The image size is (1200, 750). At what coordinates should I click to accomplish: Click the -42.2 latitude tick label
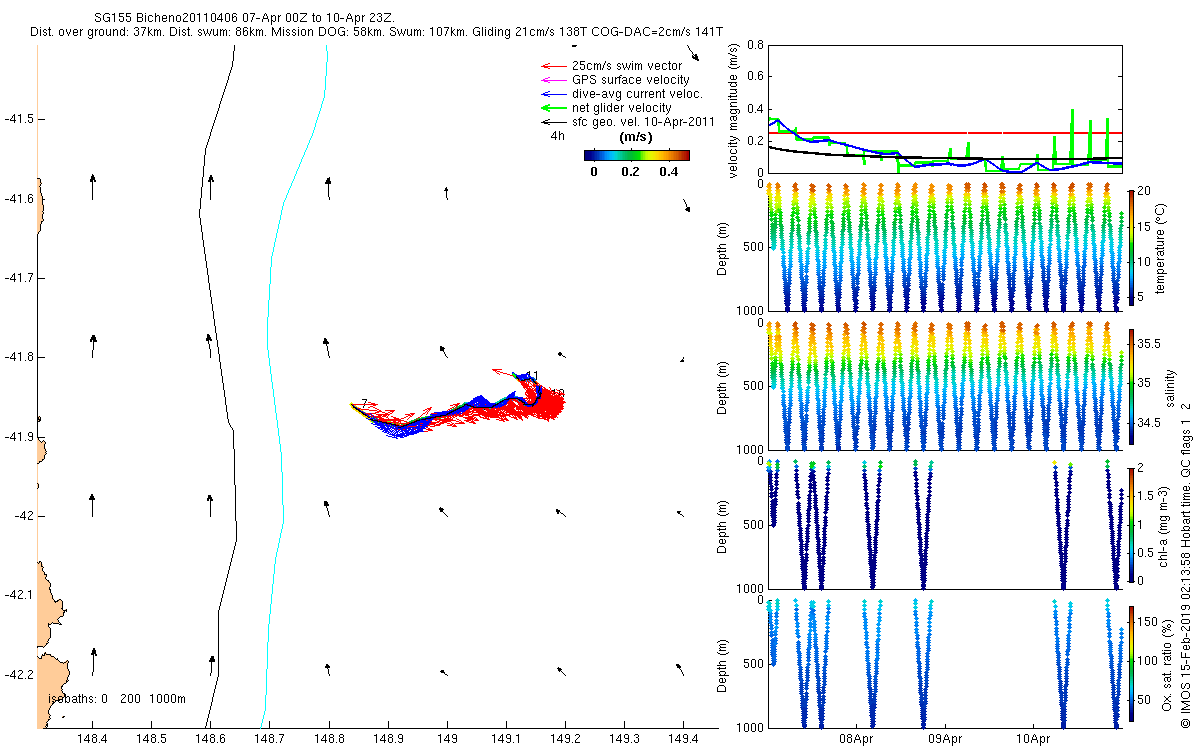[x=17, y=674]
